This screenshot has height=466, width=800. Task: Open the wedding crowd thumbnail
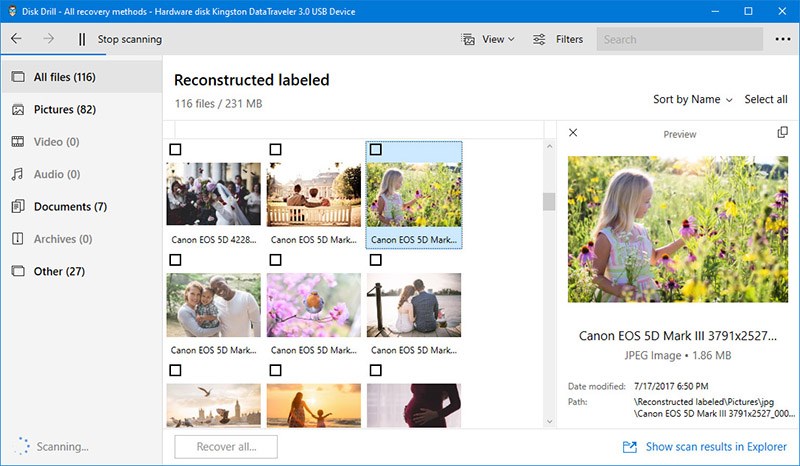tap(213, 194)
